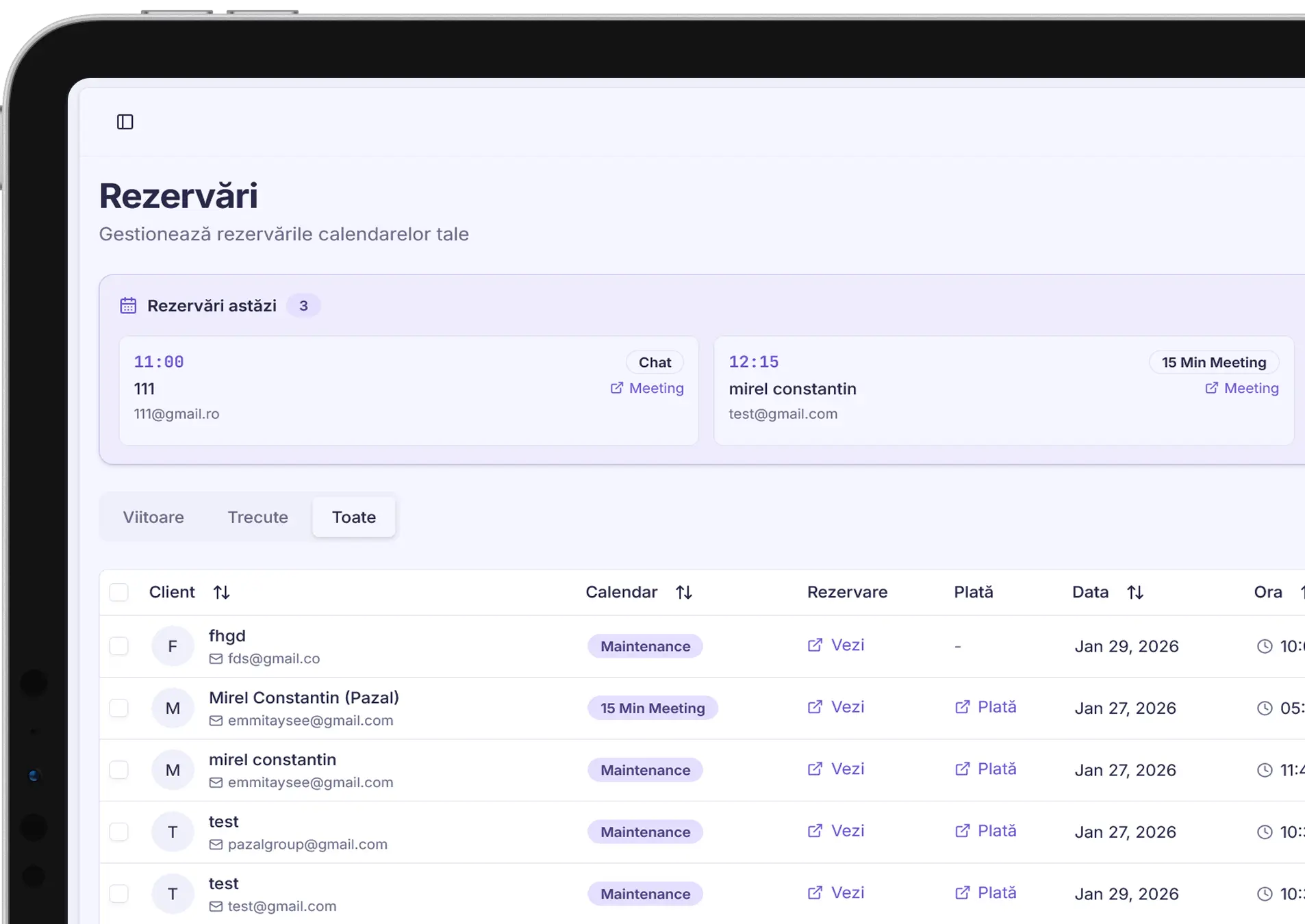Click the Rezervare column header

847,592
